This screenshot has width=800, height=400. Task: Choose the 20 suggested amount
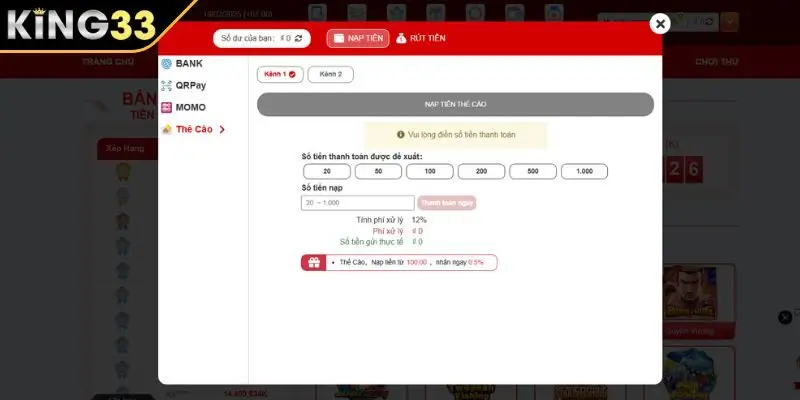point(327,172)
